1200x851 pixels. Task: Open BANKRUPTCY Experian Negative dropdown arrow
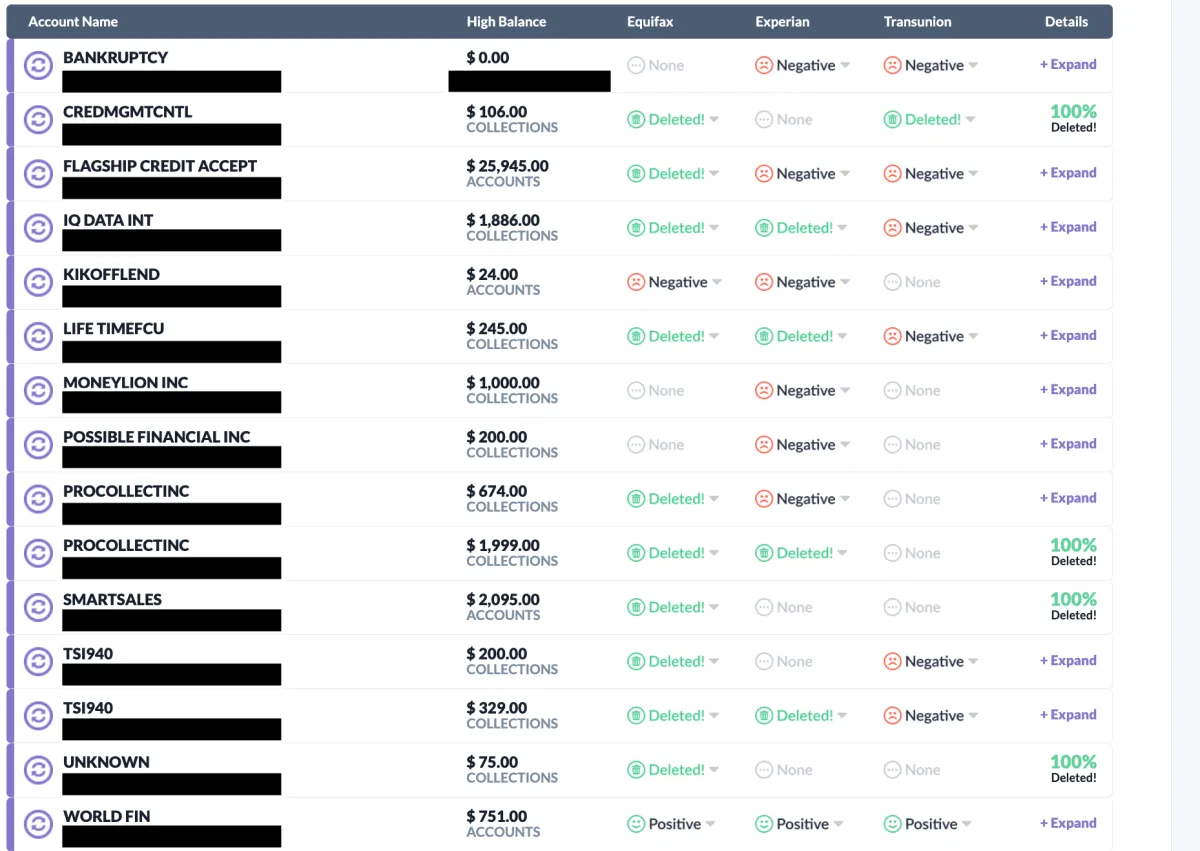pos(845,66)
